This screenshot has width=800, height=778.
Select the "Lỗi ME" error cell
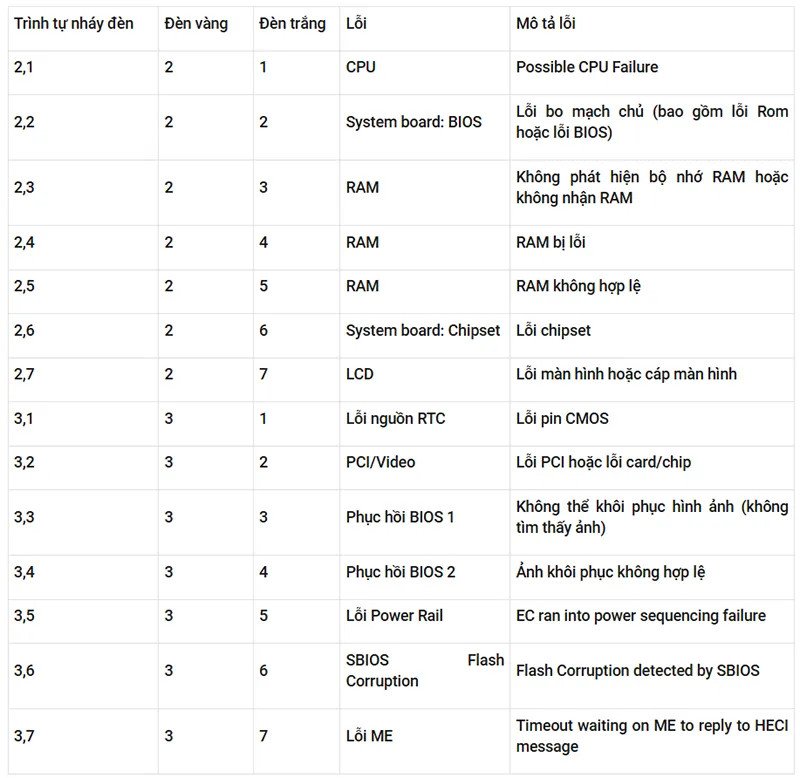click(369, 736)
